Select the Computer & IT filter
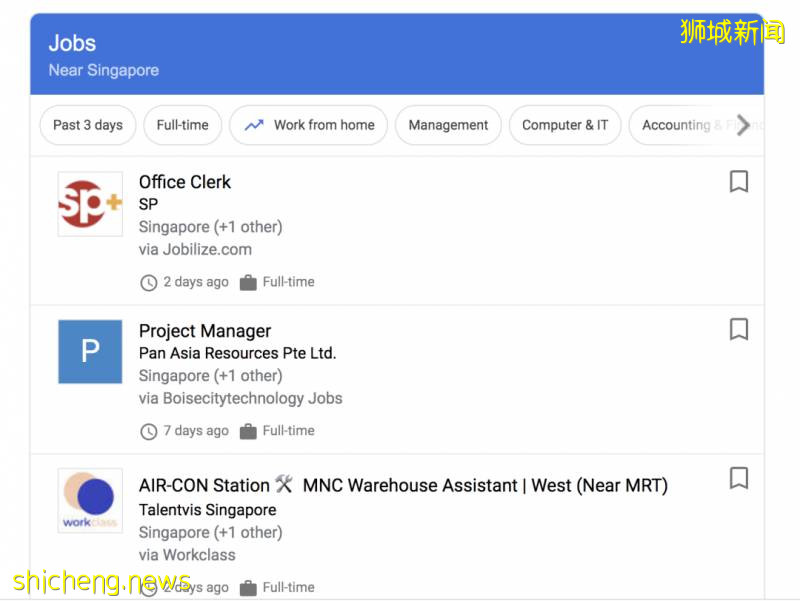This screenshot has height=601, width=800. [x=565, y=125]
